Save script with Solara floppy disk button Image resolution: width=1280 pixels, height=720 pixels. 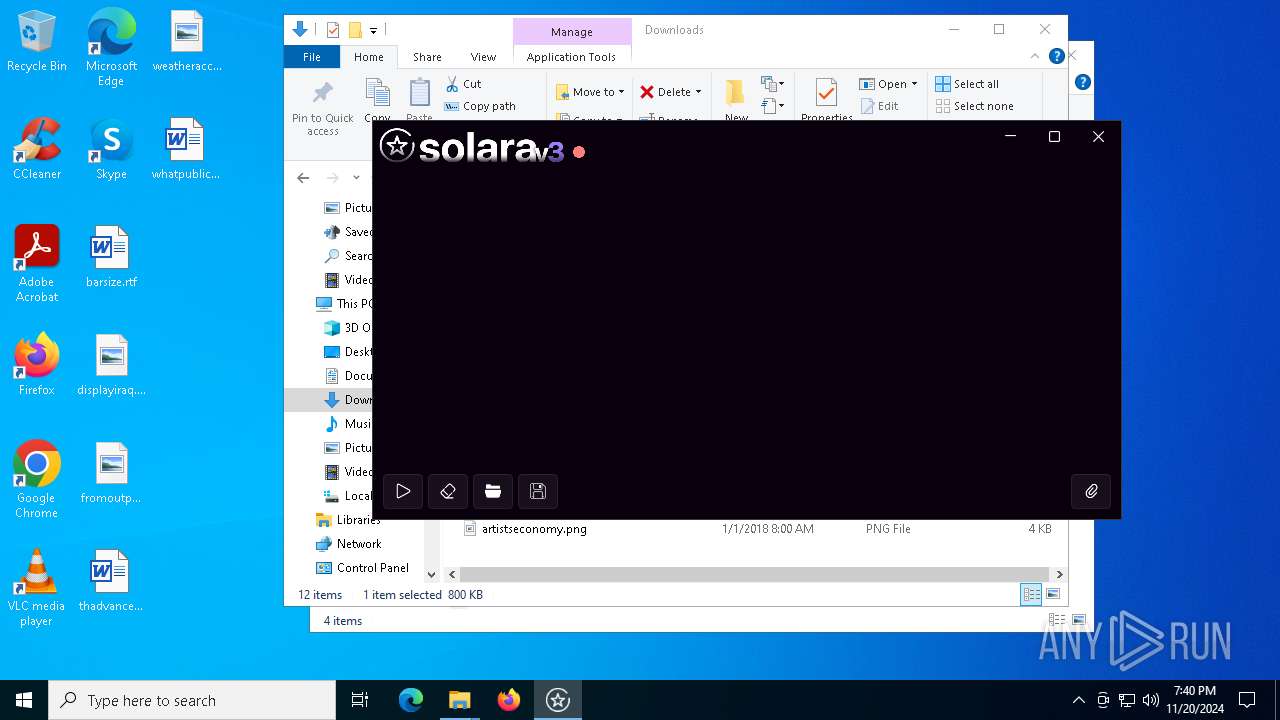point(538,491)
